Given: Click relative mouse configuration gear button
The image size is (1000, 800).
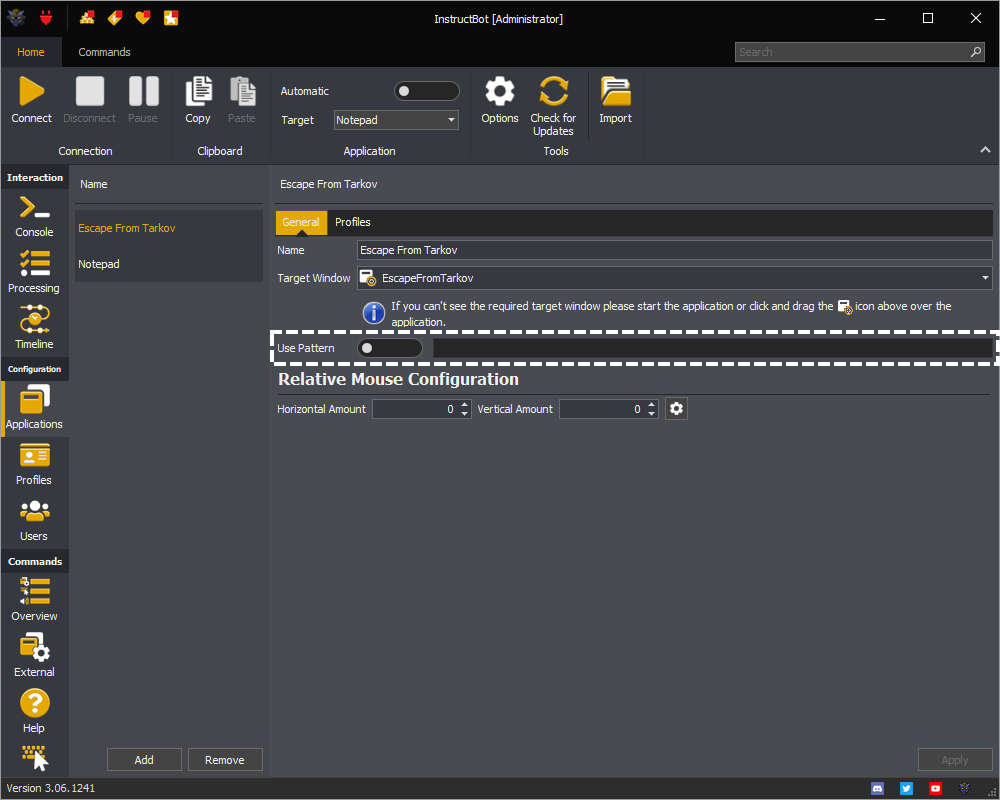Looking at the screenshot, I should (677, 409).
